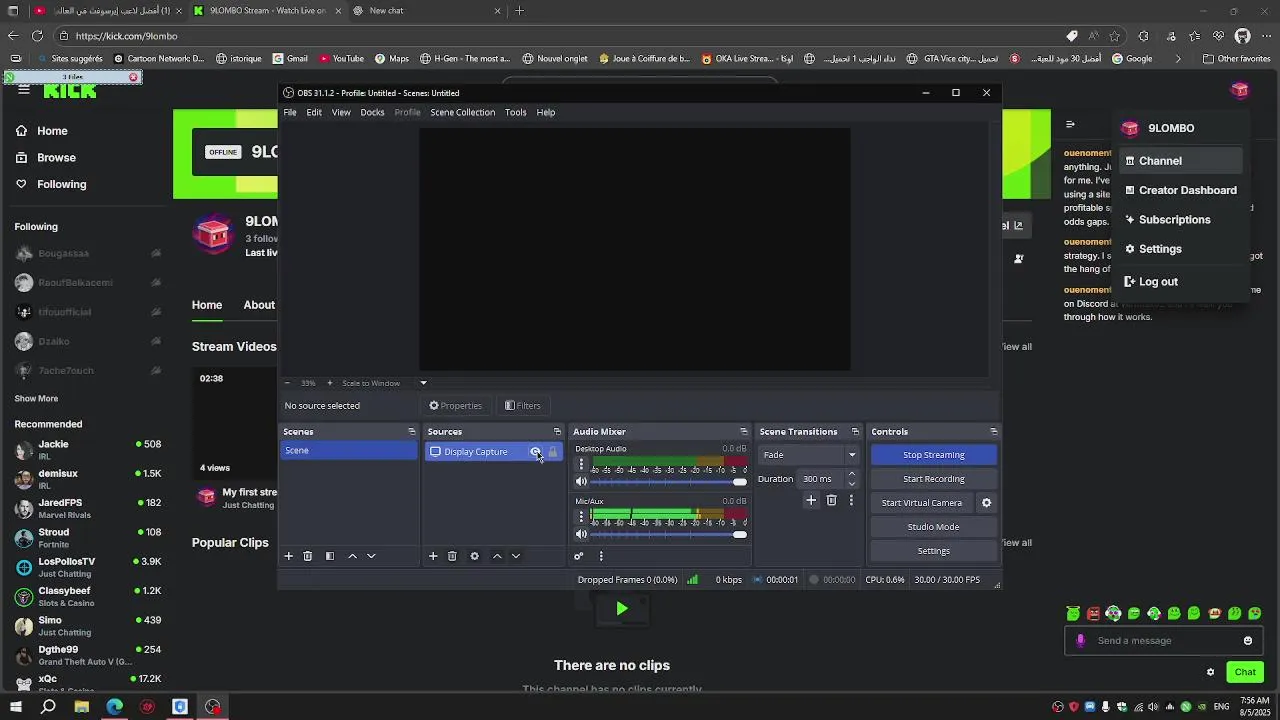Viewport: 1280px width, 720px height.
Task: Select Log out in Kick menu
Action: click(1180, 282)
